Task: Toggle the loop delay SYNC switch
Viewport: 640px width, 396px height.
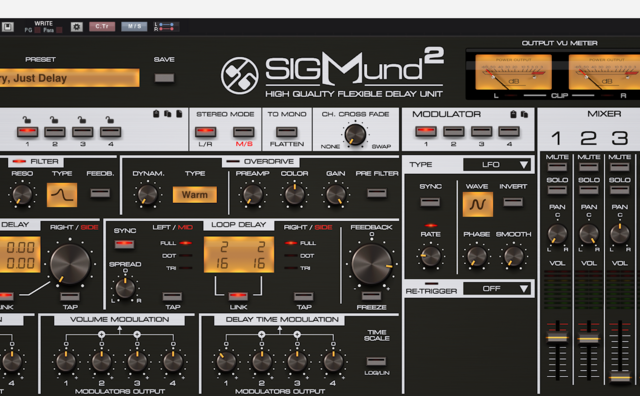Action: tap(124, 244)
